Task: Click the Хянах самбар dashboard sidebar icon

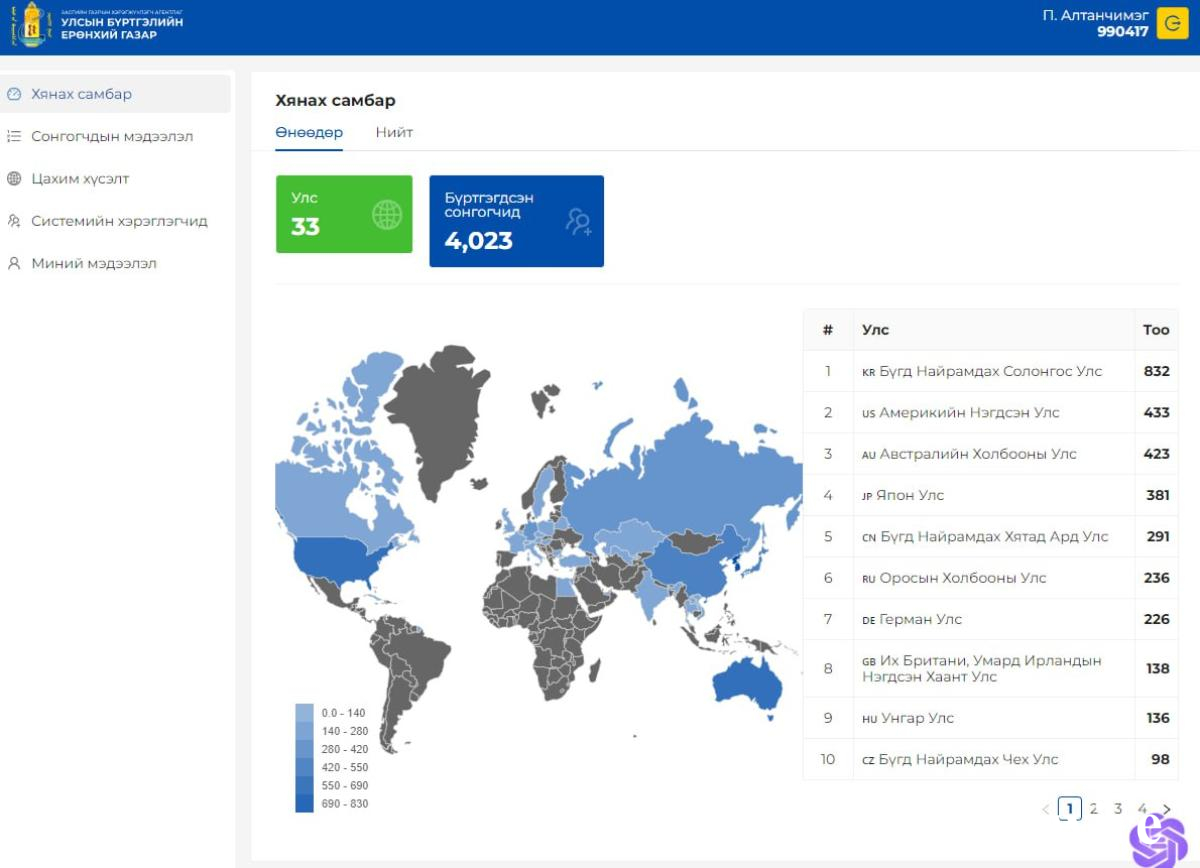Action: (x=14, y=94)
